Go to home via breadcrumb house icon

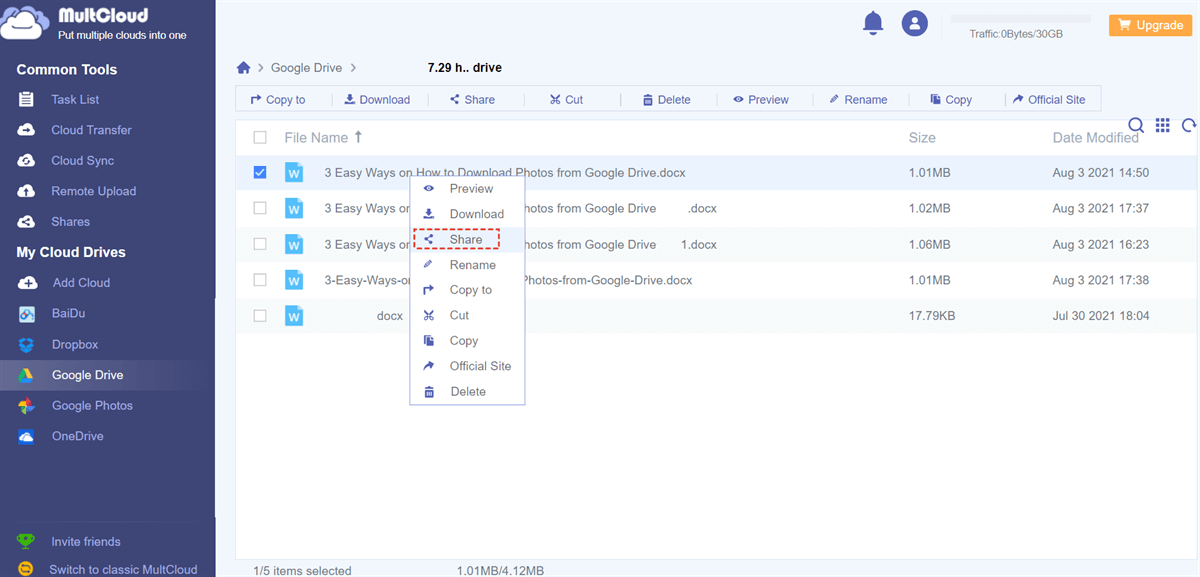[243, 68]
